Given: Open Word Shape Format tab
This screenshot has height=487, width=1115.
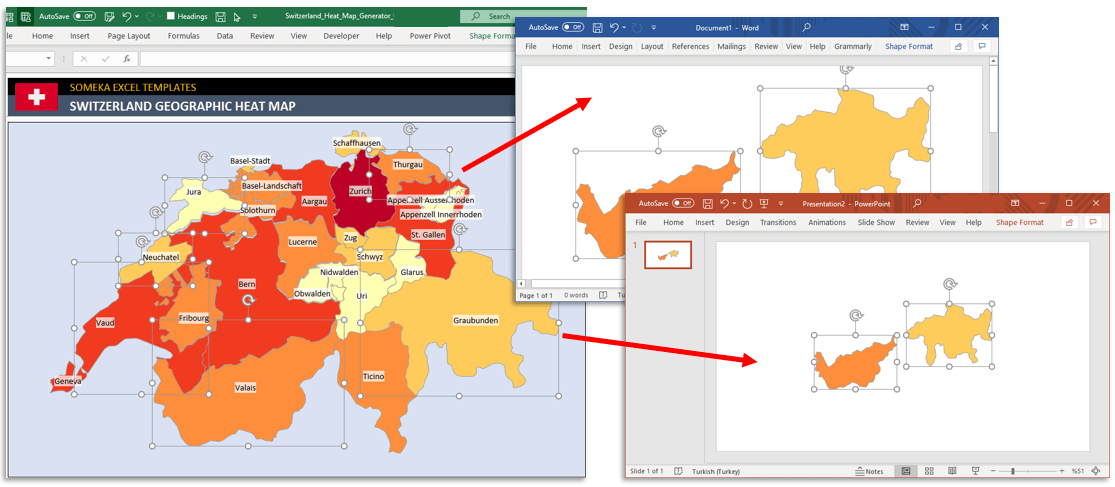Looking at the screenshot, I should click(x=909, y=46).
